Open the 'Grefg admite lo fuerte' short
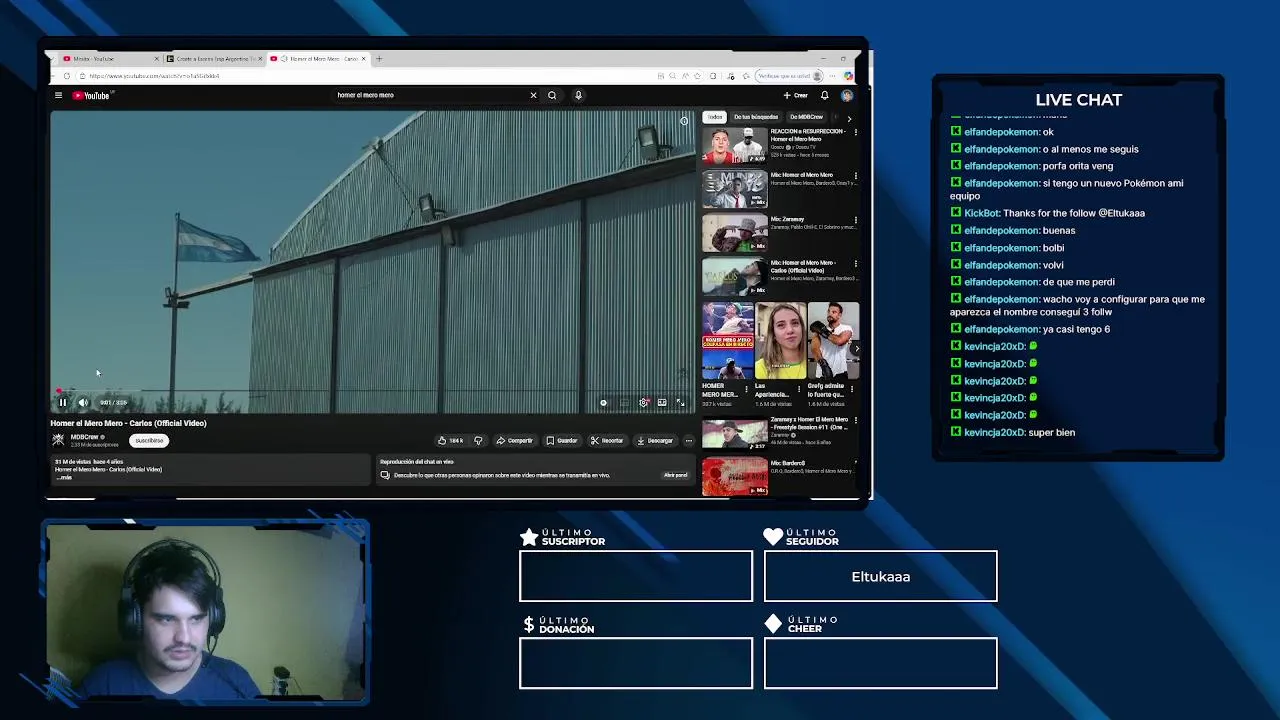 833,340
